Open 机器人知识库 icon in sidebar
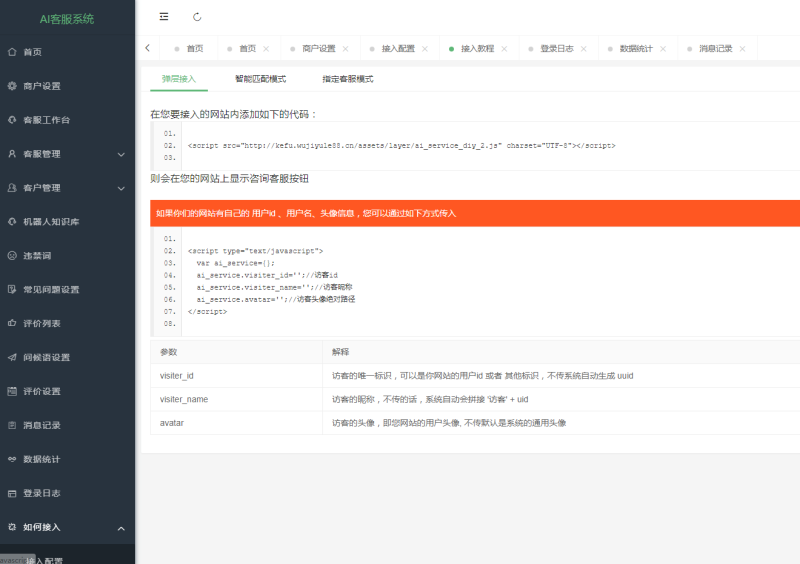 pos(12,222)
